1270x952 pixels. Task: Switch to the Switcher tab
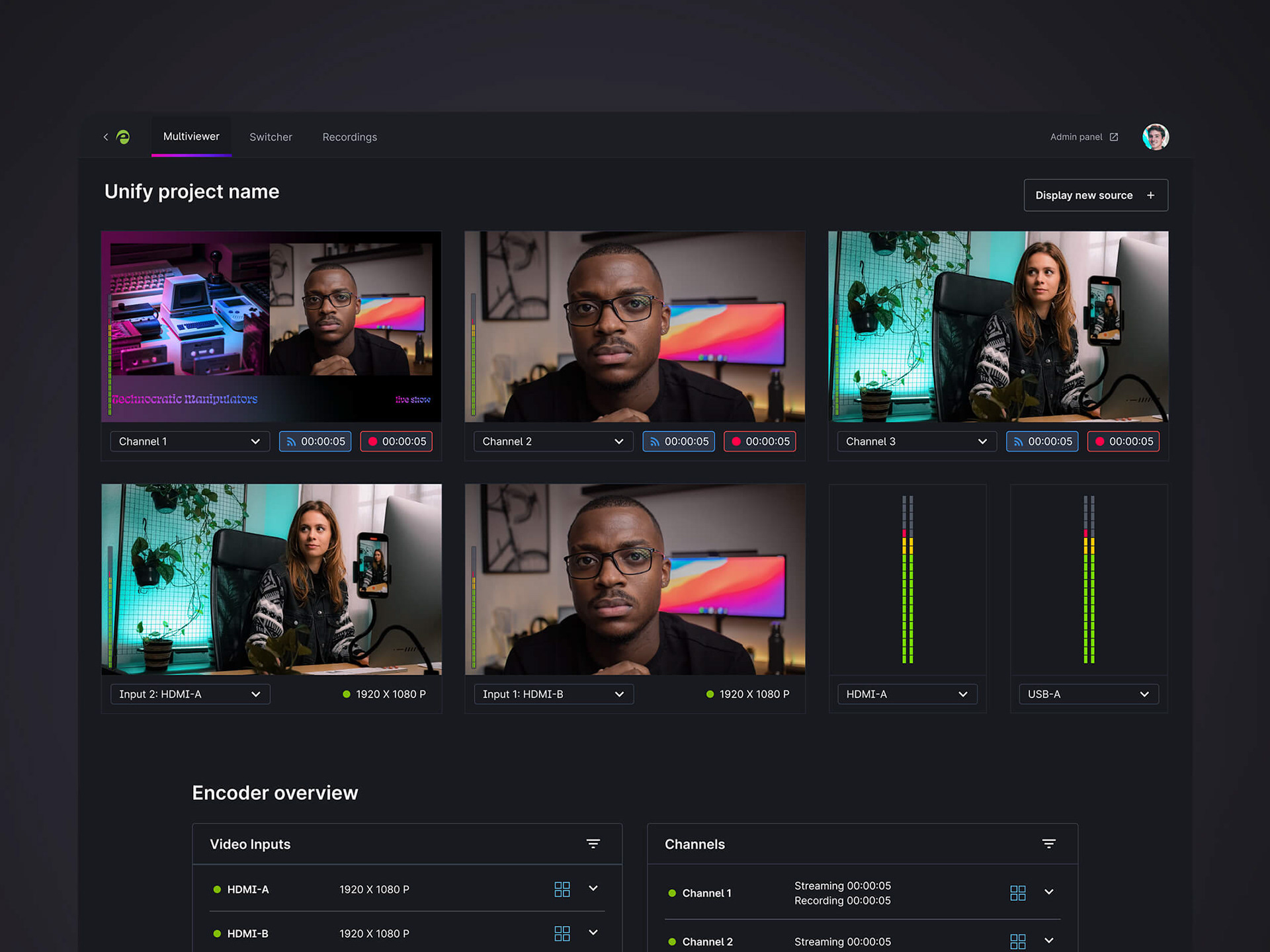point(271,137)
